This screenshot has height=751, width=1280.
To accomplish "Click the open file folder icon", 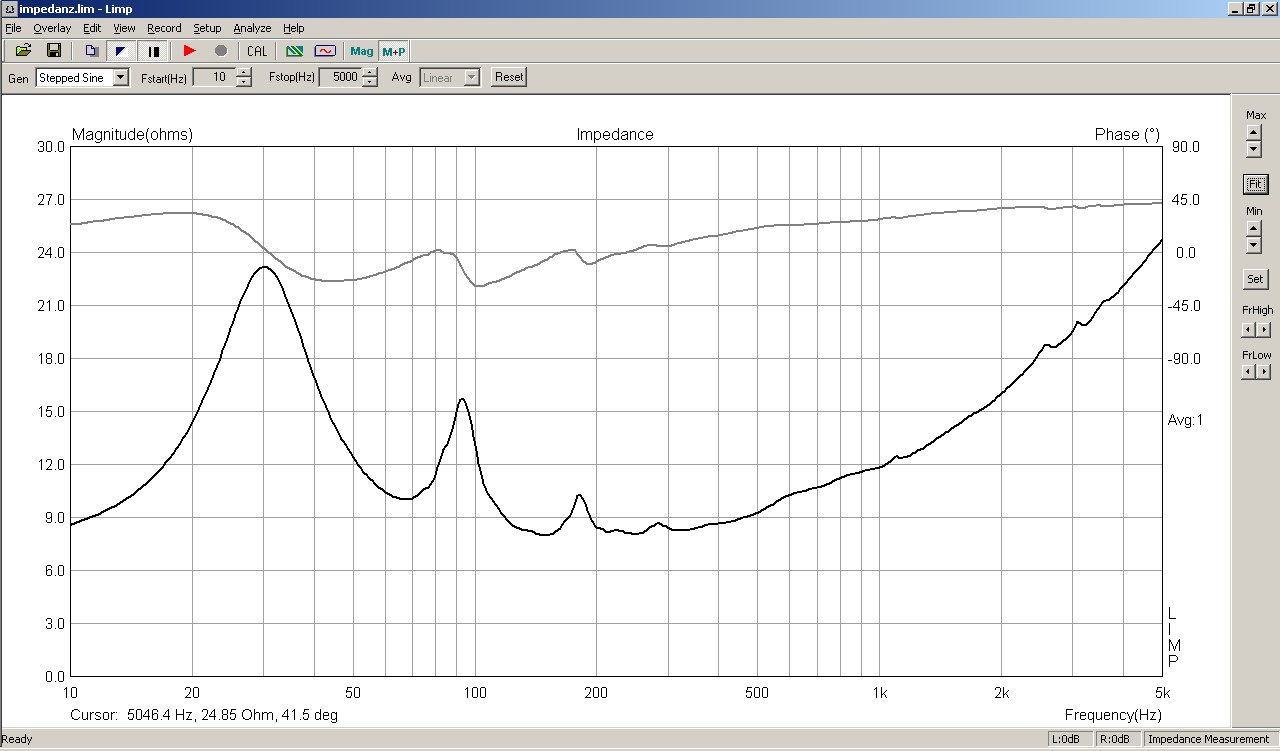I will [x=23, y=51].
